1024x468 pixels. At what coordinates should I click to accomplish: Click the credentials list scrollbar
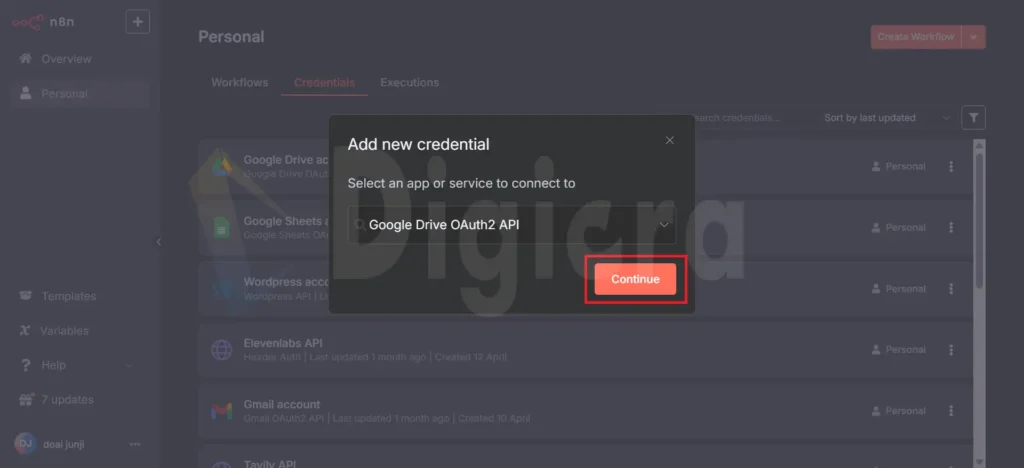(978, 219)
